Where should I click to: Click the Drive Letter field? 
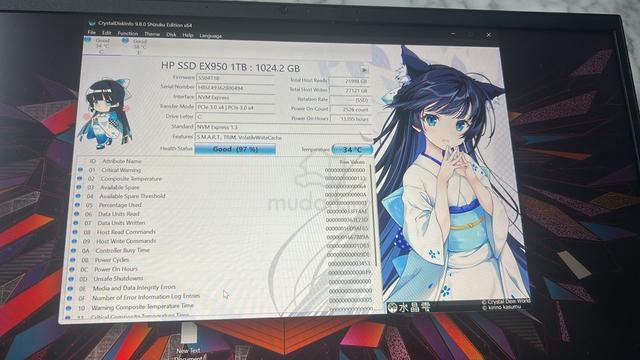(x=235, y=117)
